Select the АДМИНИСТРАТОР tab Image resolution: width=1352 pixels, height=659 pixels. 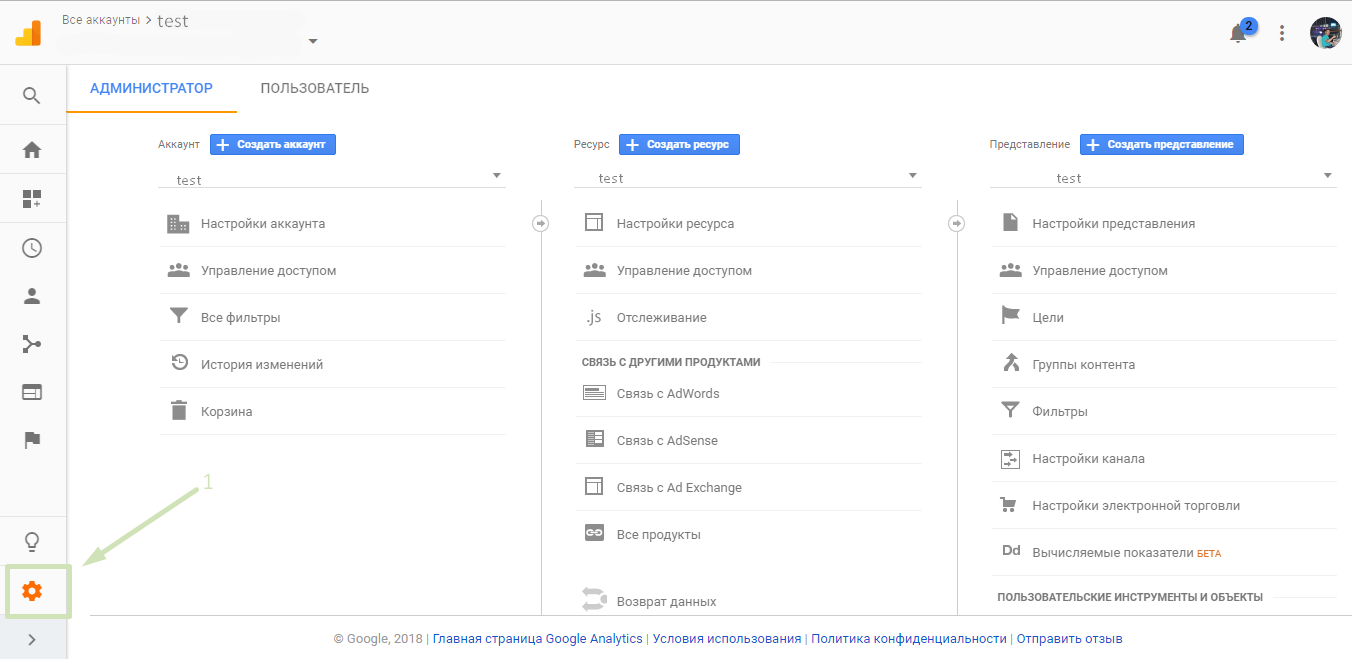(151, 88)
